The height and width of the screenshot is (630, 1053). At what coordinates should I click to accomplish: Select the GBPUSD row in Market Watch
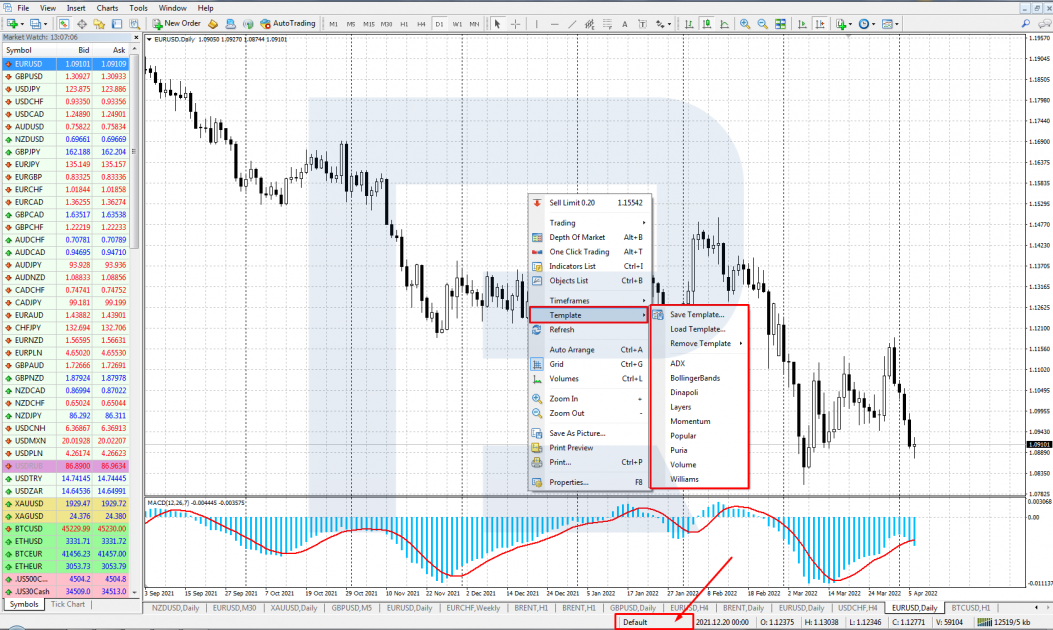(x=65, y=77)
